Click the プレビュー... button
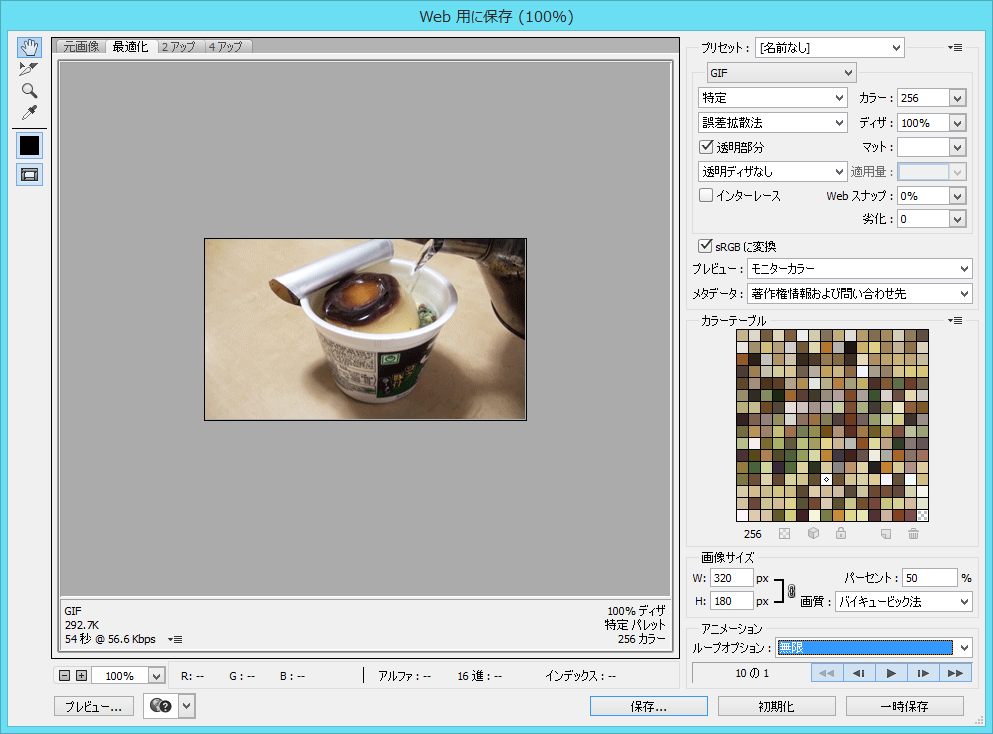 pos(94,706)
